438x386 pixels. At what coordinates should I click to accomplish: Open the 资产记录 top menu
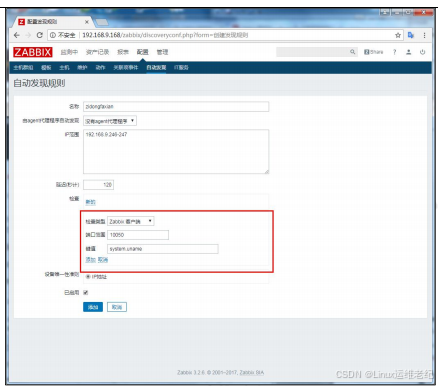97,52
